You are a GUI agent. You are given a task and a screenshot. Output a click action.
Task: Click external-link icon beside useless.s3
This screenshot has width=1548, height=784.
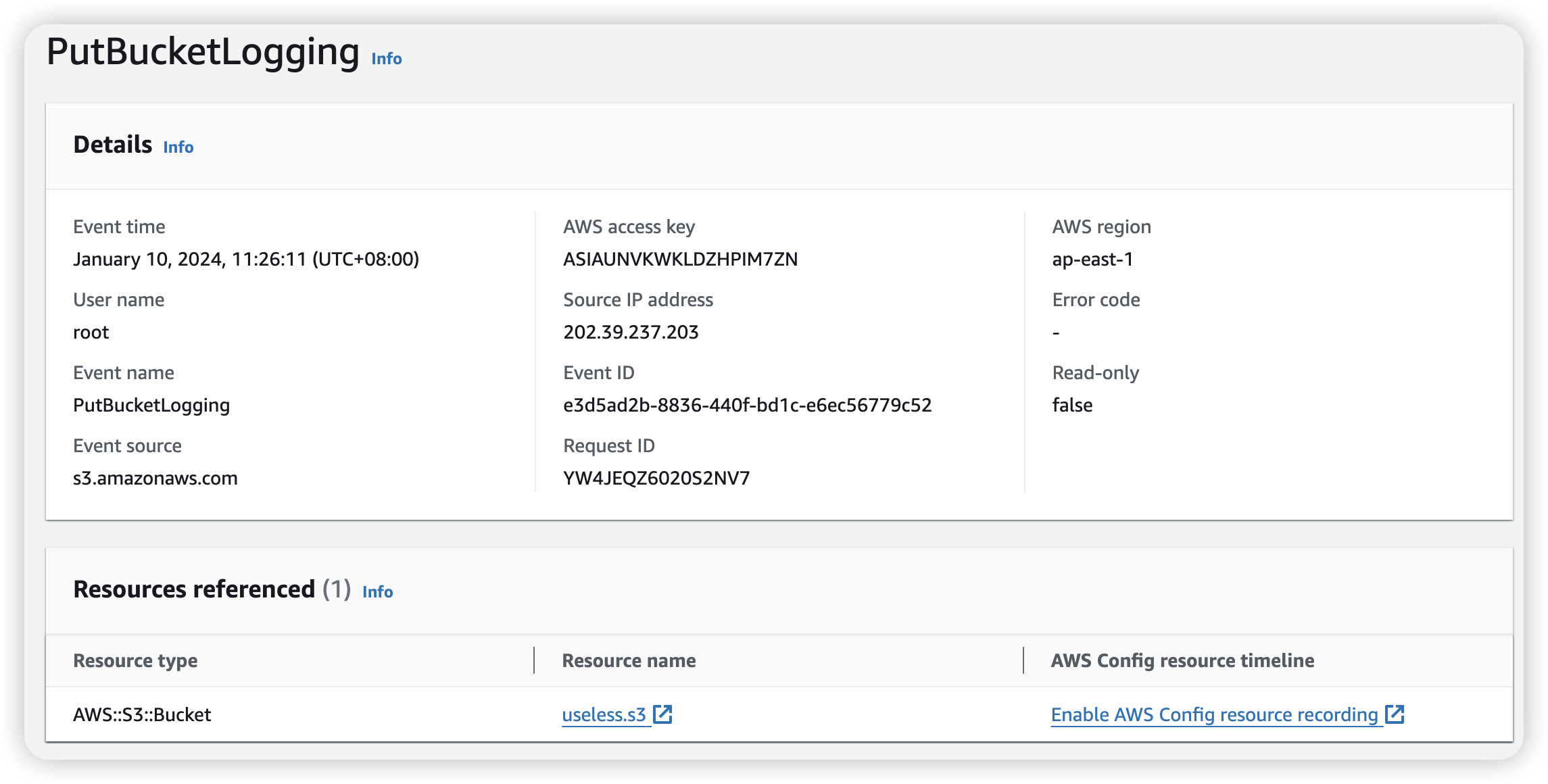click(x=662, y=714)
